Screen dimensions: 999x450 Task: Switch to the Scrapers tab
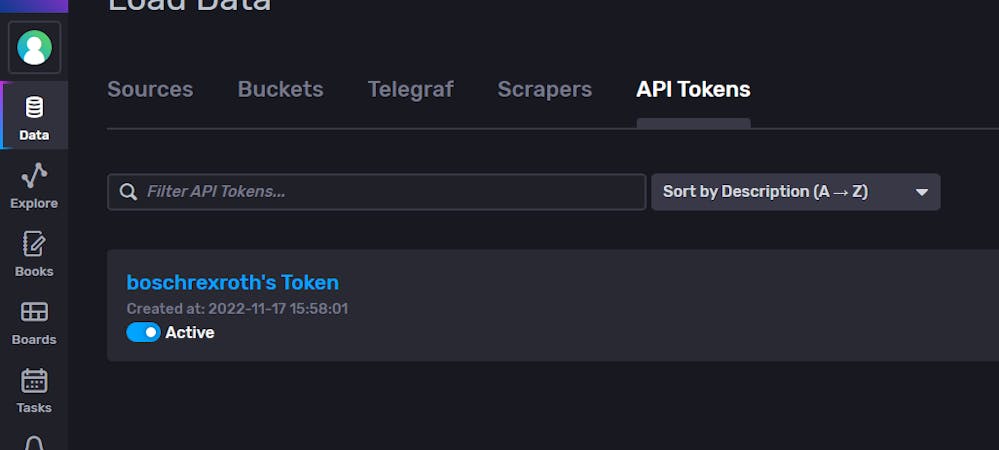[545, 89]
